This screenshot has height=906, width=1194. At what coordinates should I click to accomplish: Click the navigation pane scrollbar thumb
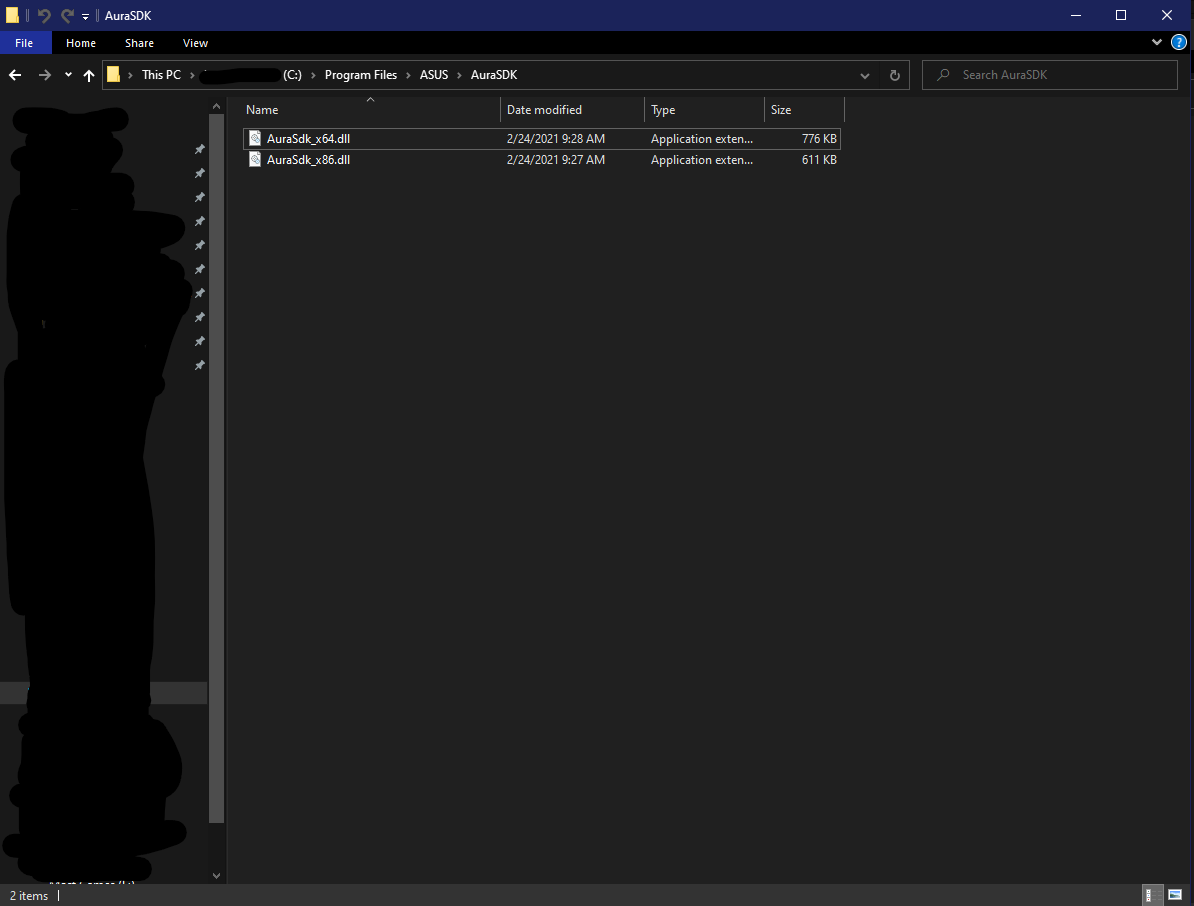click(216, 468)
